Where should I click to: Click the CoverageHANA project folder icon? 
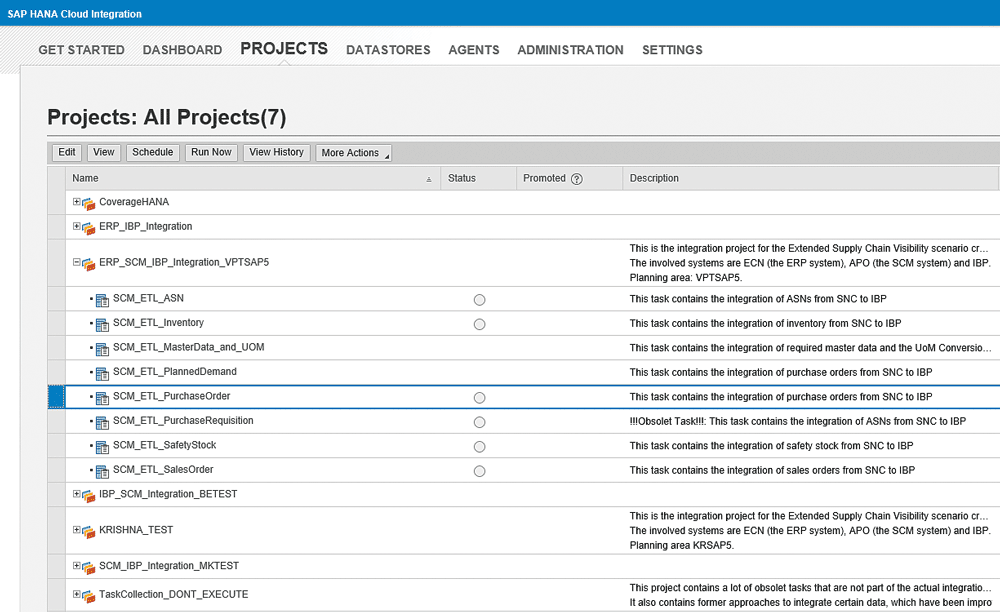coord(89,203)
